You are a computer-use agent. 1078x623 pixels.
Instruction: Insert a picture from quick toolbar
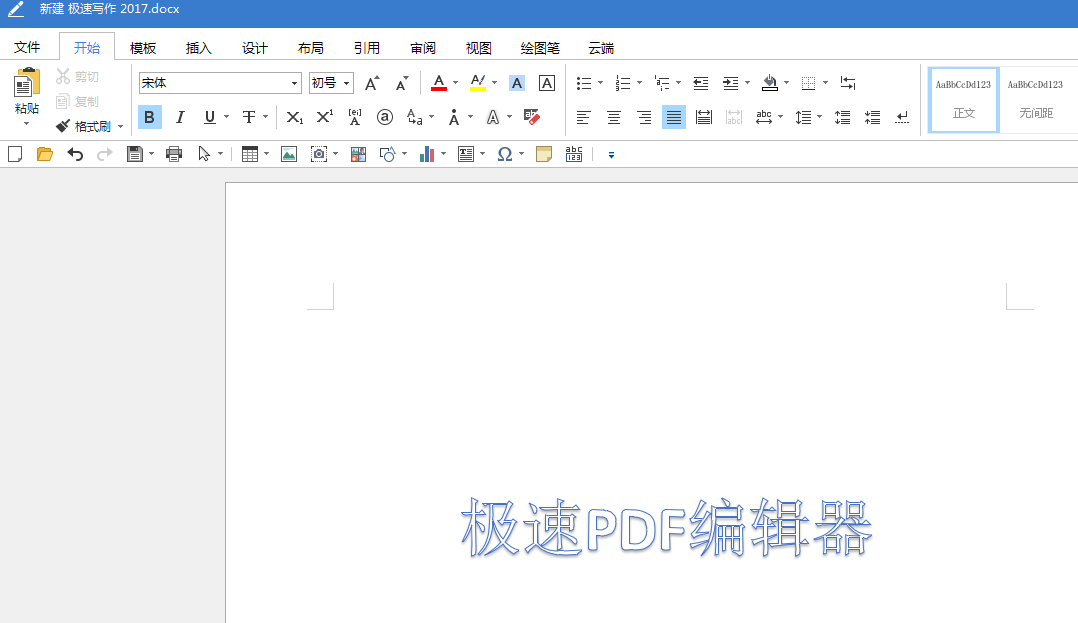[289, 154]
